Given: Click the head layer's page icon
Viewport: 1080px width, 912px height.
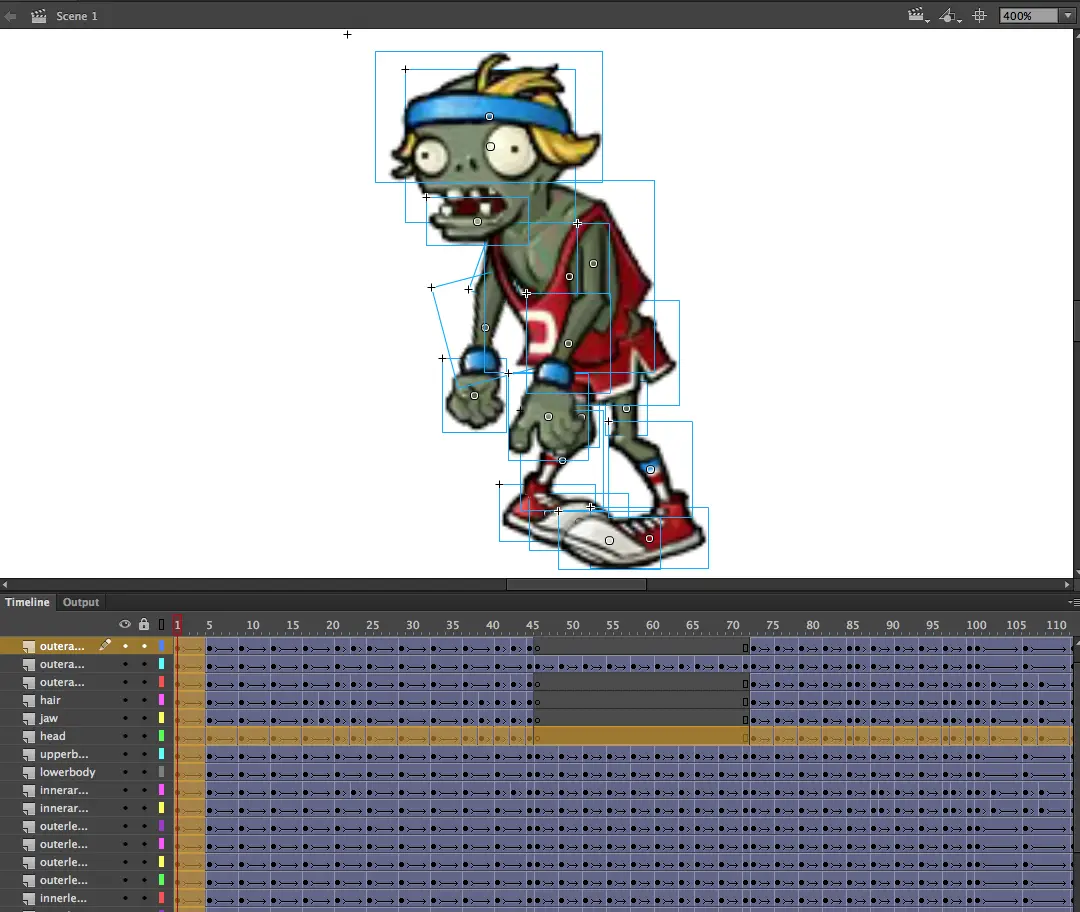Looking at the screenshot, I should coord(28,736).
